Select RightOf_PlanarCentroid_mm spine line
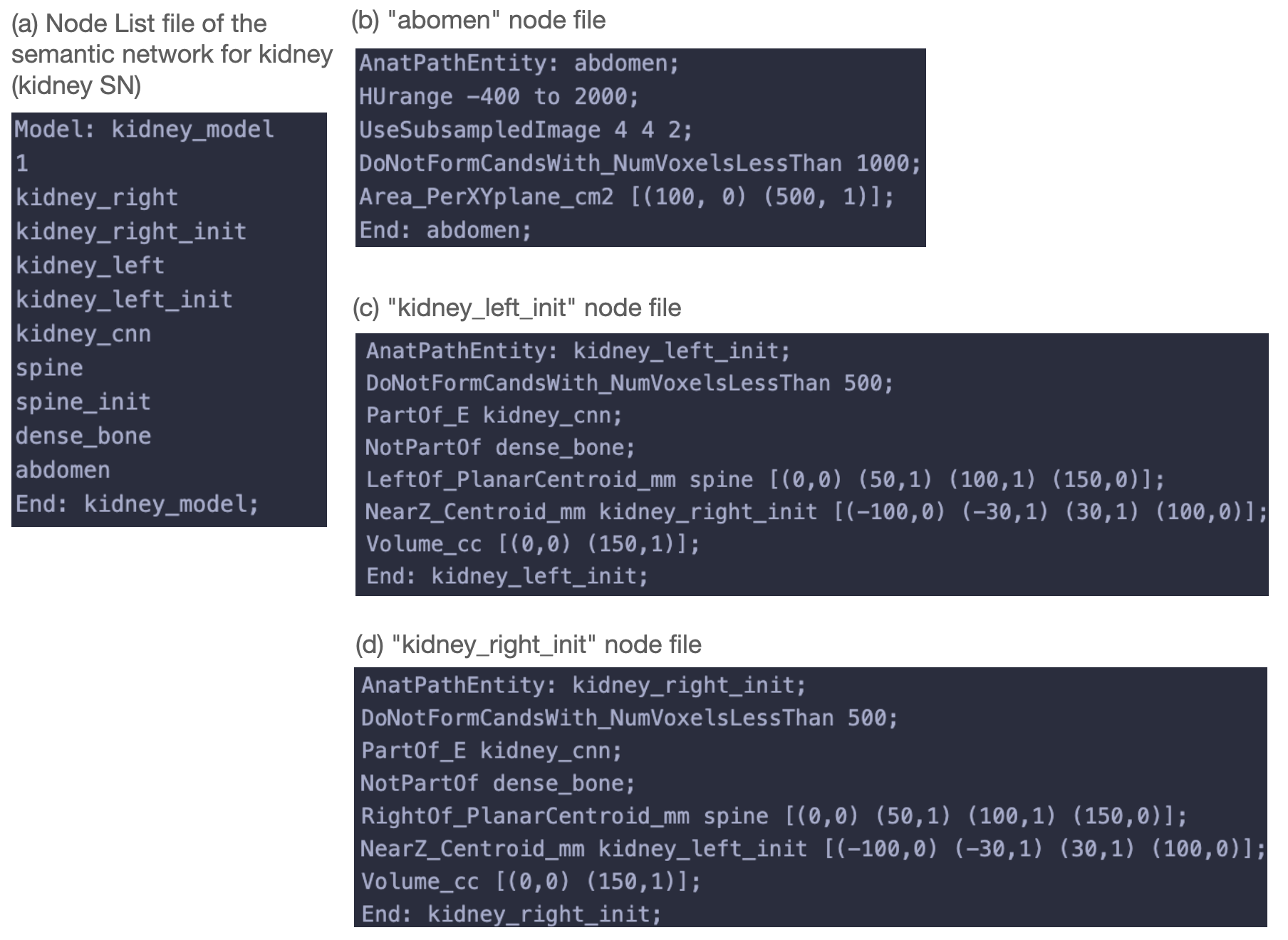The width and height of the screenshot is (1288, 940). pos(774,816)
